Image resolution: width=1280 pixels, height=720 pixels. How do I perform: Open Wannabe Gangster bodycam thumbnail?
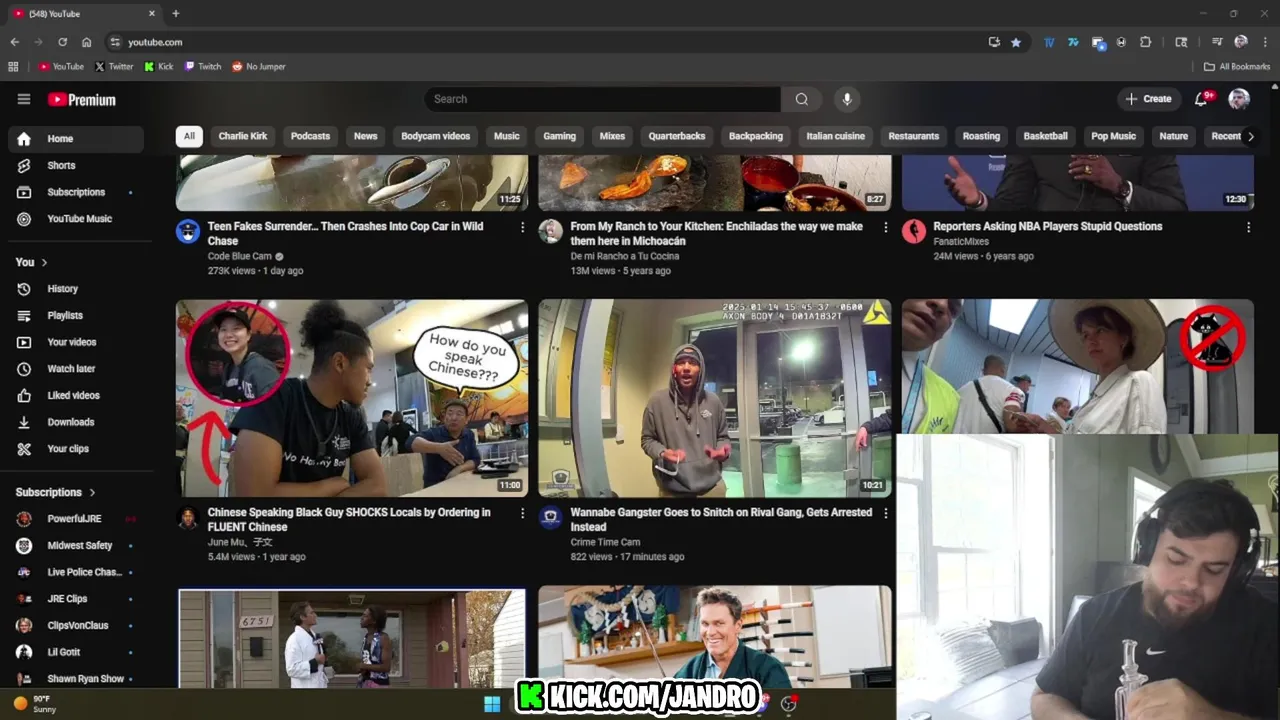(x=715, y=398)
